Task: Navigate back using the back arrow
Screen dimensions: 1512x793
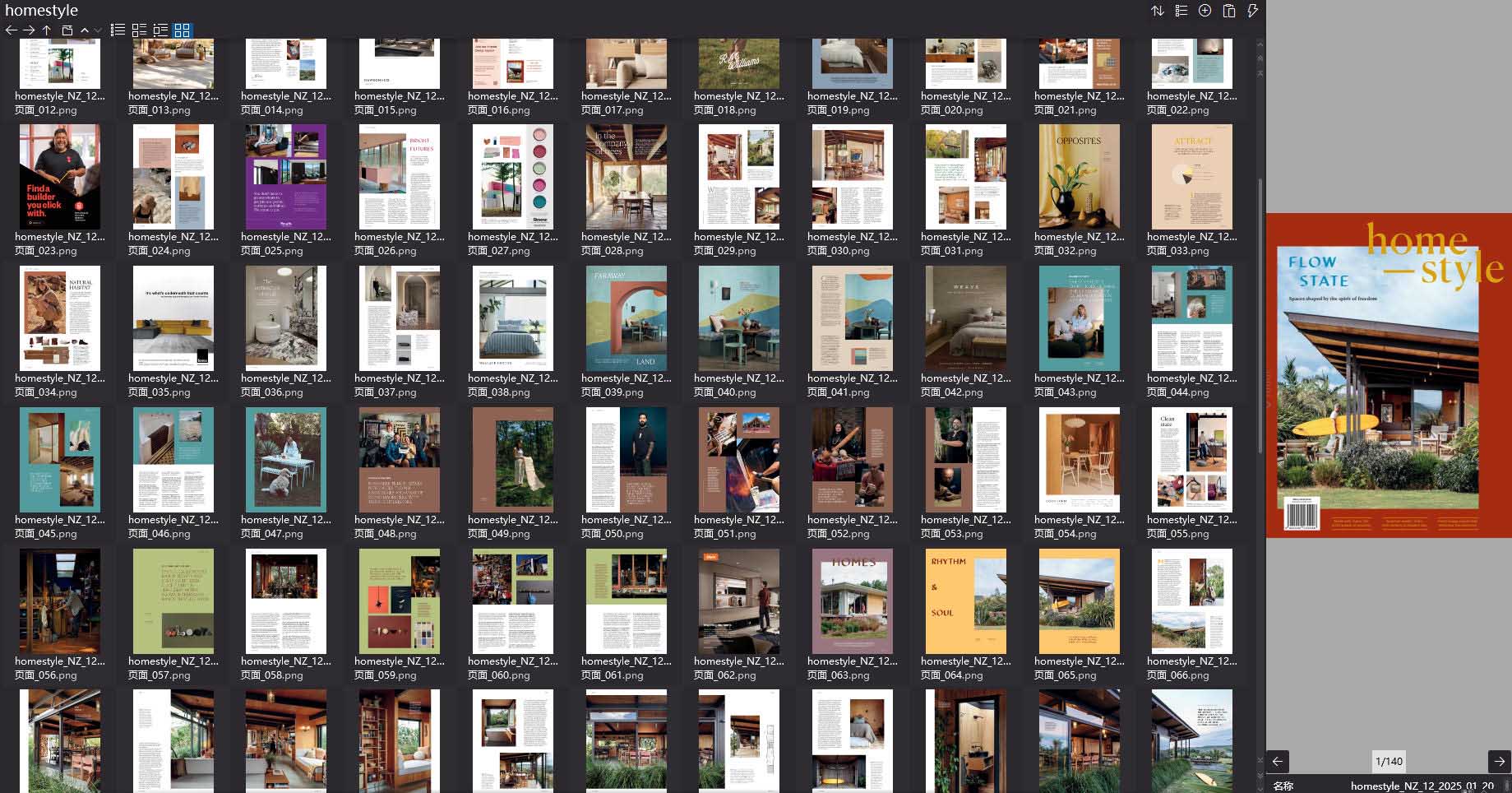Action: click(x=11, y=30)
